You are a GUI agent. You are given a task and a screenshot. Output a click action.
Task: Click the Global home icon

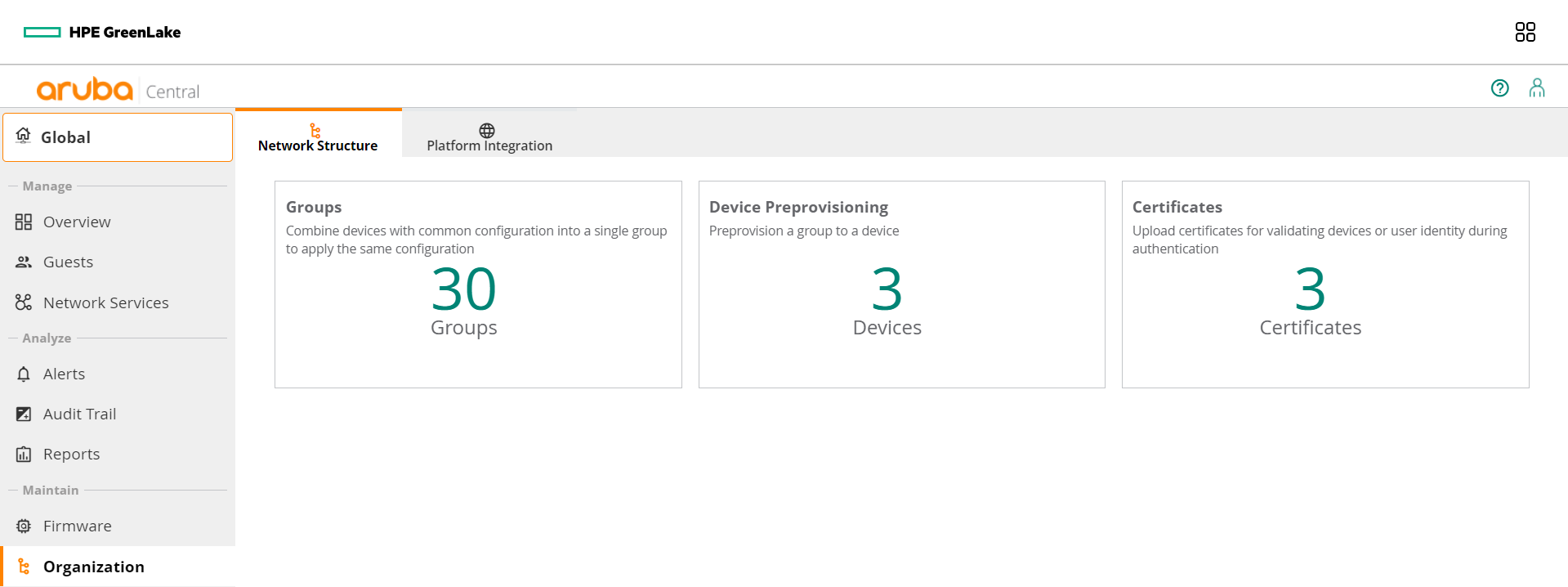(x=24, y=136)
